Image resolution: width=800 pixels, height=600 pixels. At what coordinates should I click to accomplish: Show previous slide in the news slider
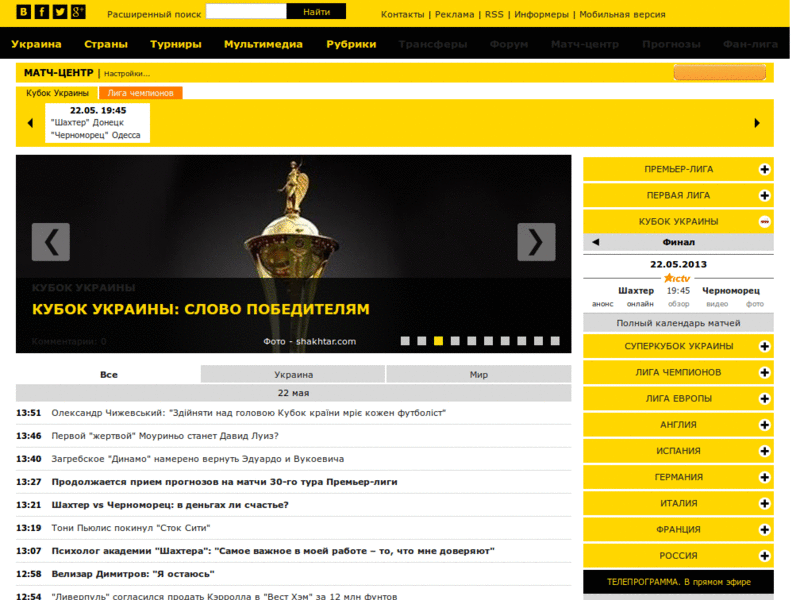pyautogui.click(x=51, y=242)
